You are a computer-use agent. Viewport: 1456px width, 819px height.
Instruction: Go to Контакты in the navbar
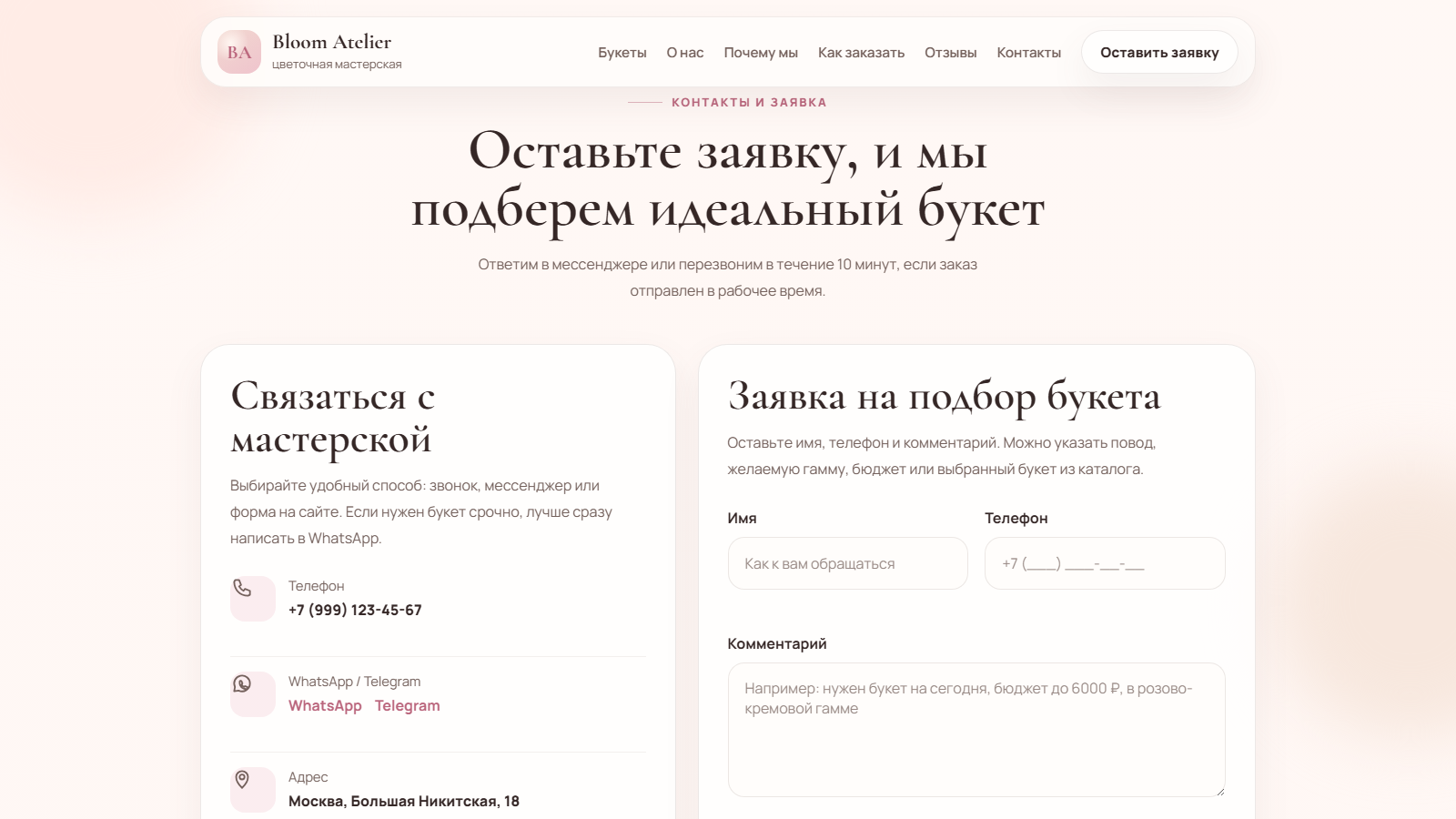click(x=1029, y=53)
